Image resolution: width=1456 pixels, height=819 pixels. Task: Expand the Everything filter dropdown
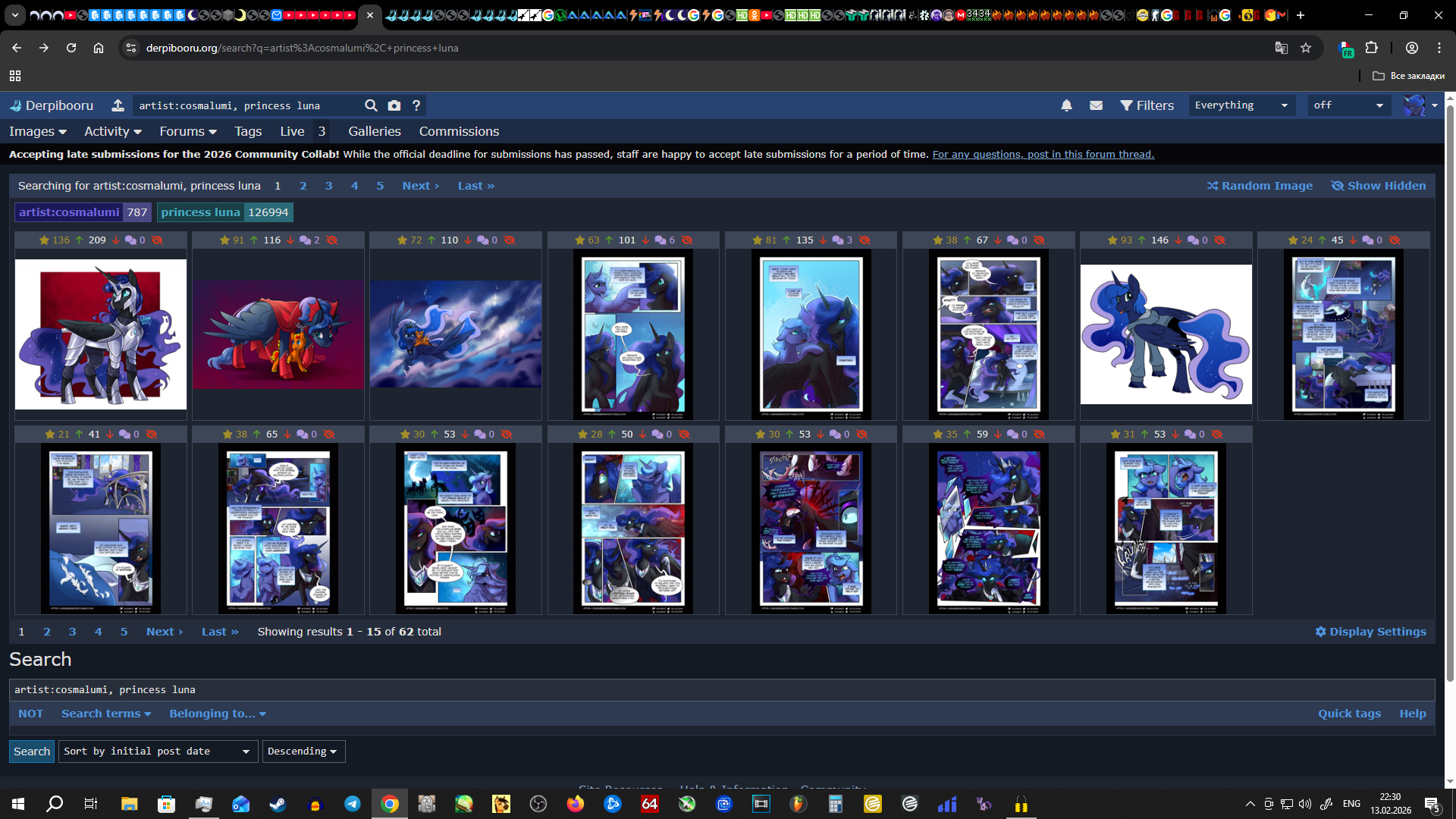(x=1241, y=105)
